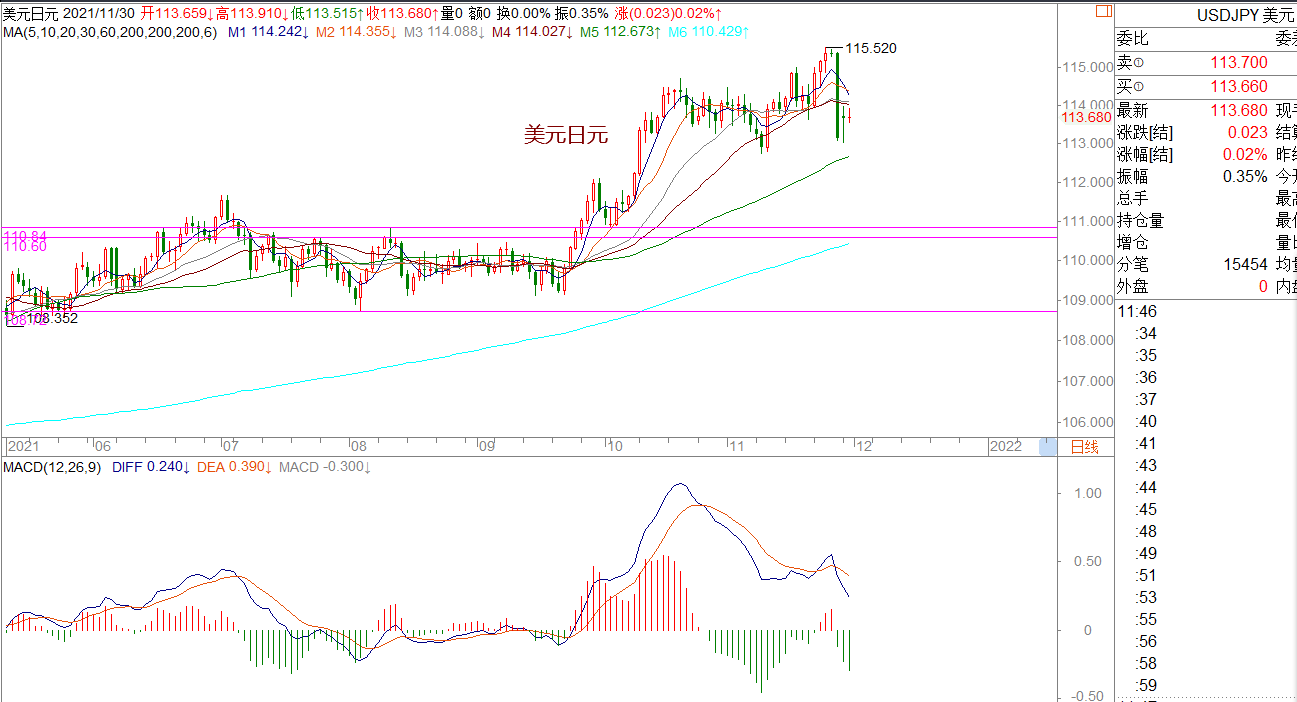
Task: Click the 外盘 row label
Action: tap(1133, 286)
